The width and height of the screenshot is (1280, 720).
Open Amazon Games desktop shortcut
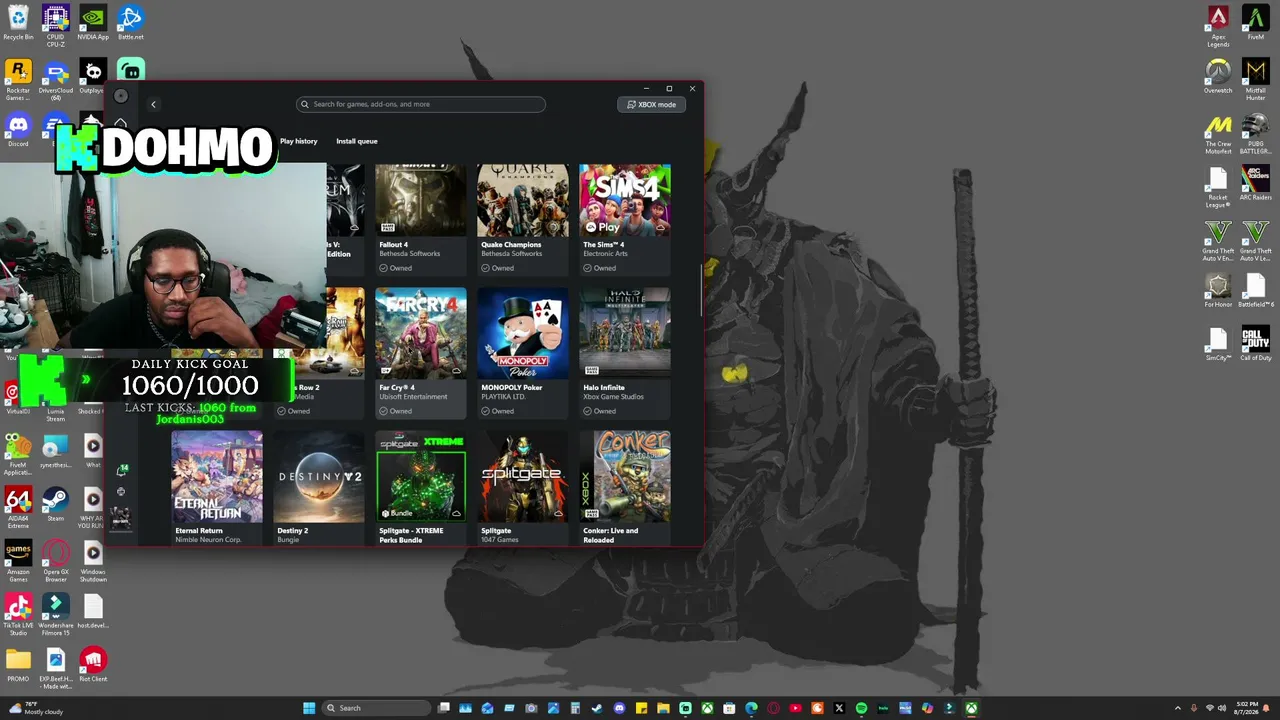pos(18,561)
